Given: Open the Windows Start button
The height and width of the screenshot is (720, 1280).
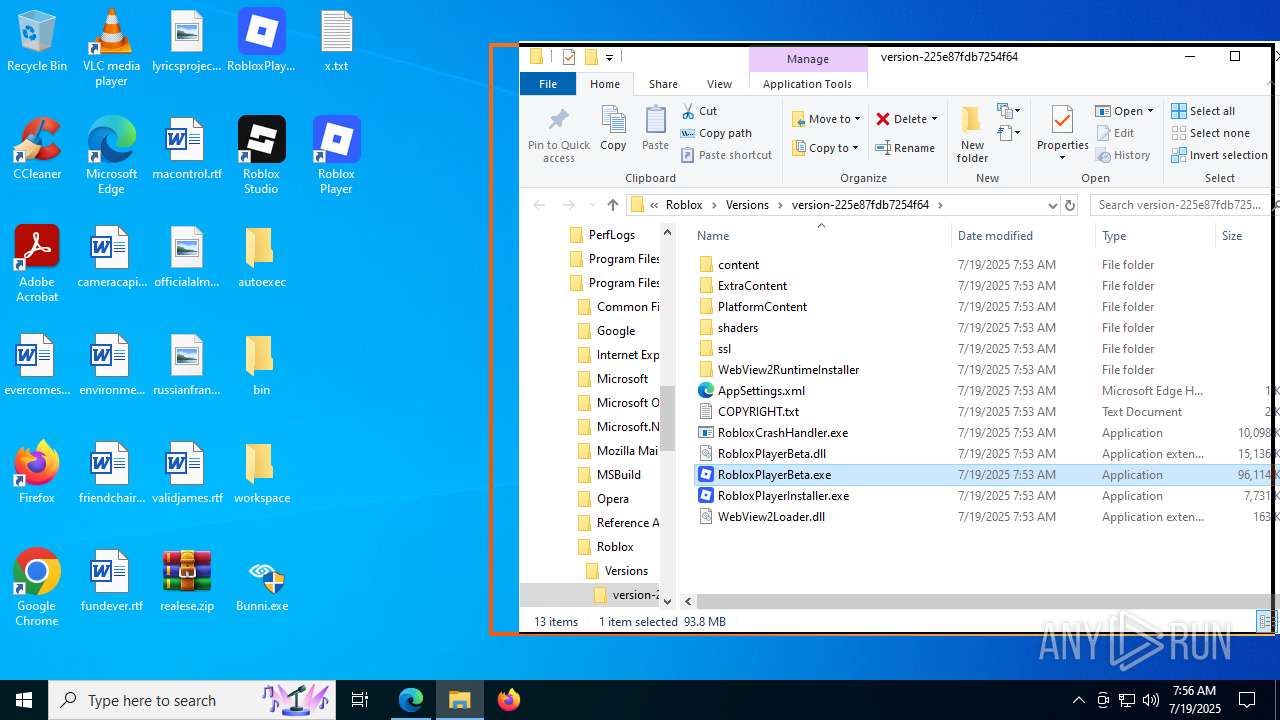Looking at the screenshot, I should [x=24, y=700].
